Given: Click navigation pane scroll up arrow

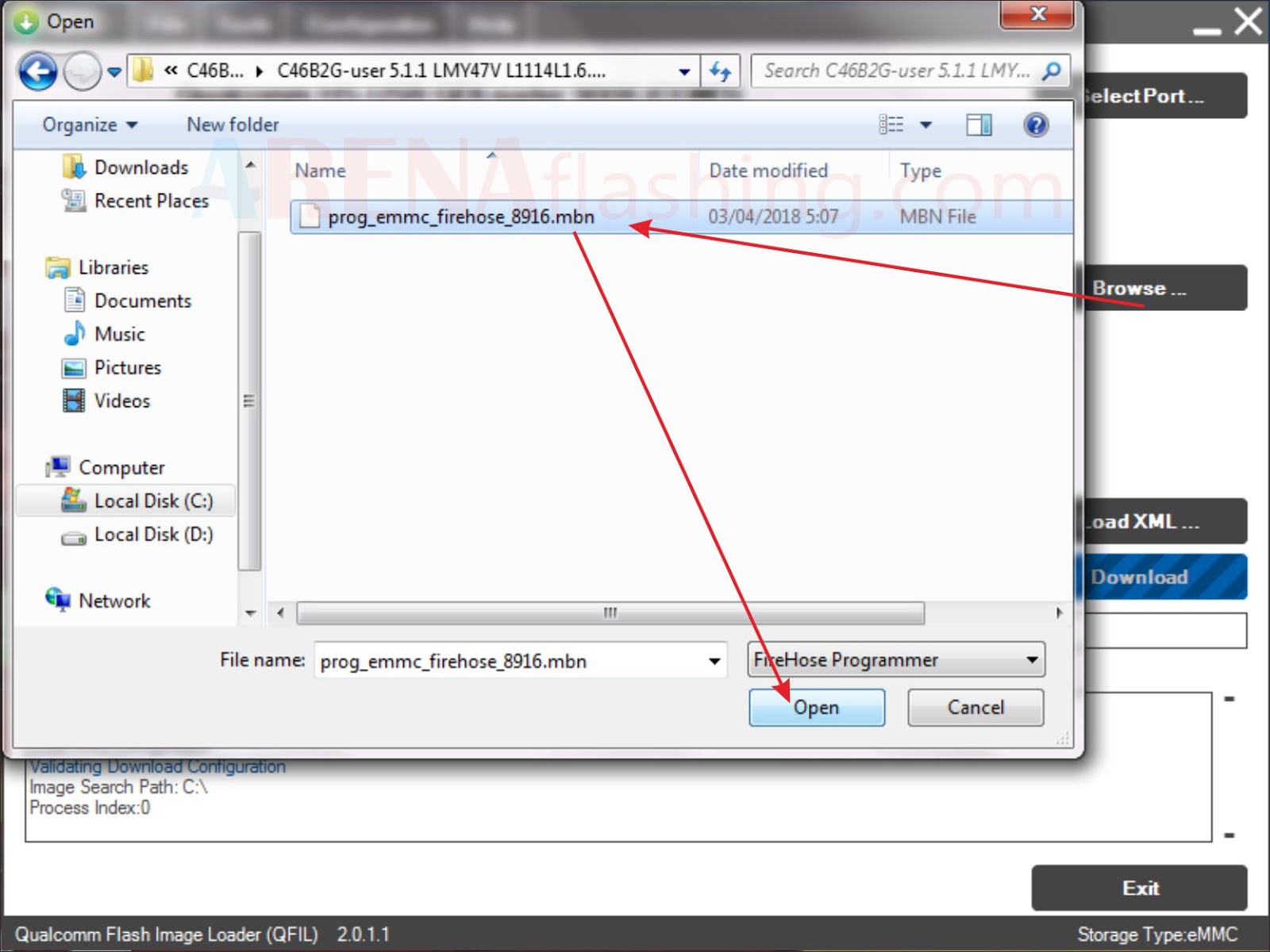Looking at the screenshot, I should tap(250, 166).
